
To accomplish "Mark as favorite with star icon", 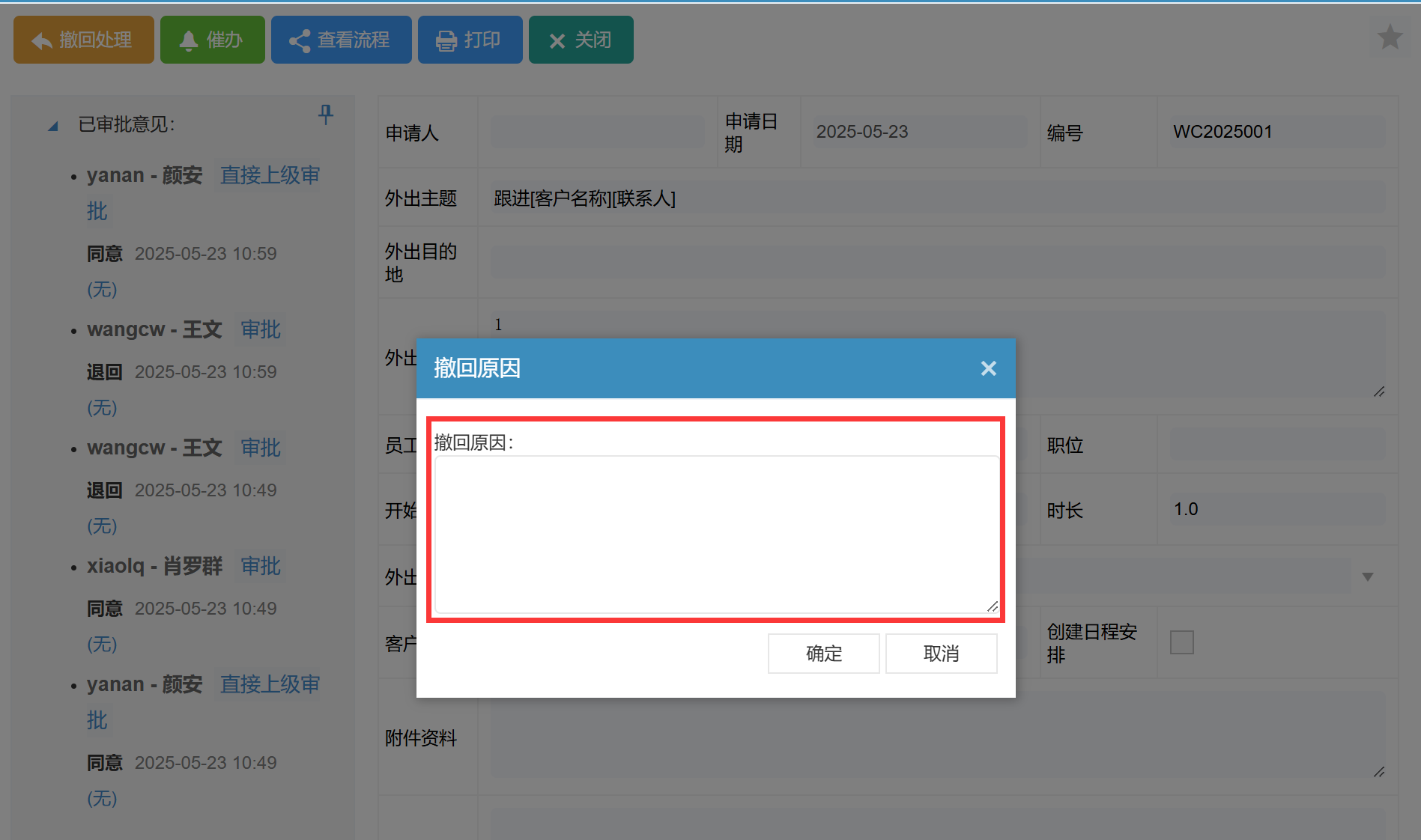I will pos(1390,37).
